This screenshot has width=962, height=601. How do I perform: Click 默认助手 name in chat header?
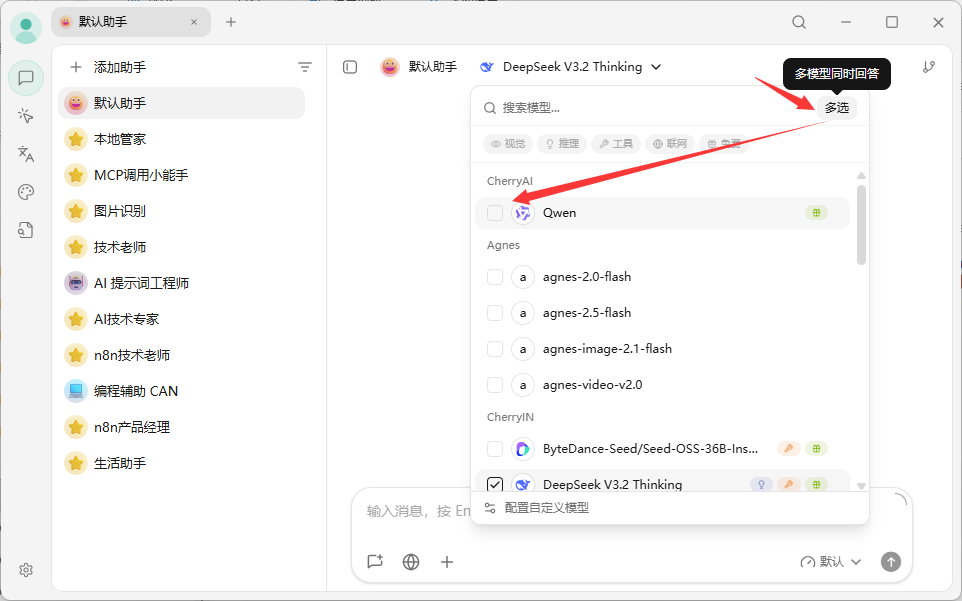pos(433,67)
